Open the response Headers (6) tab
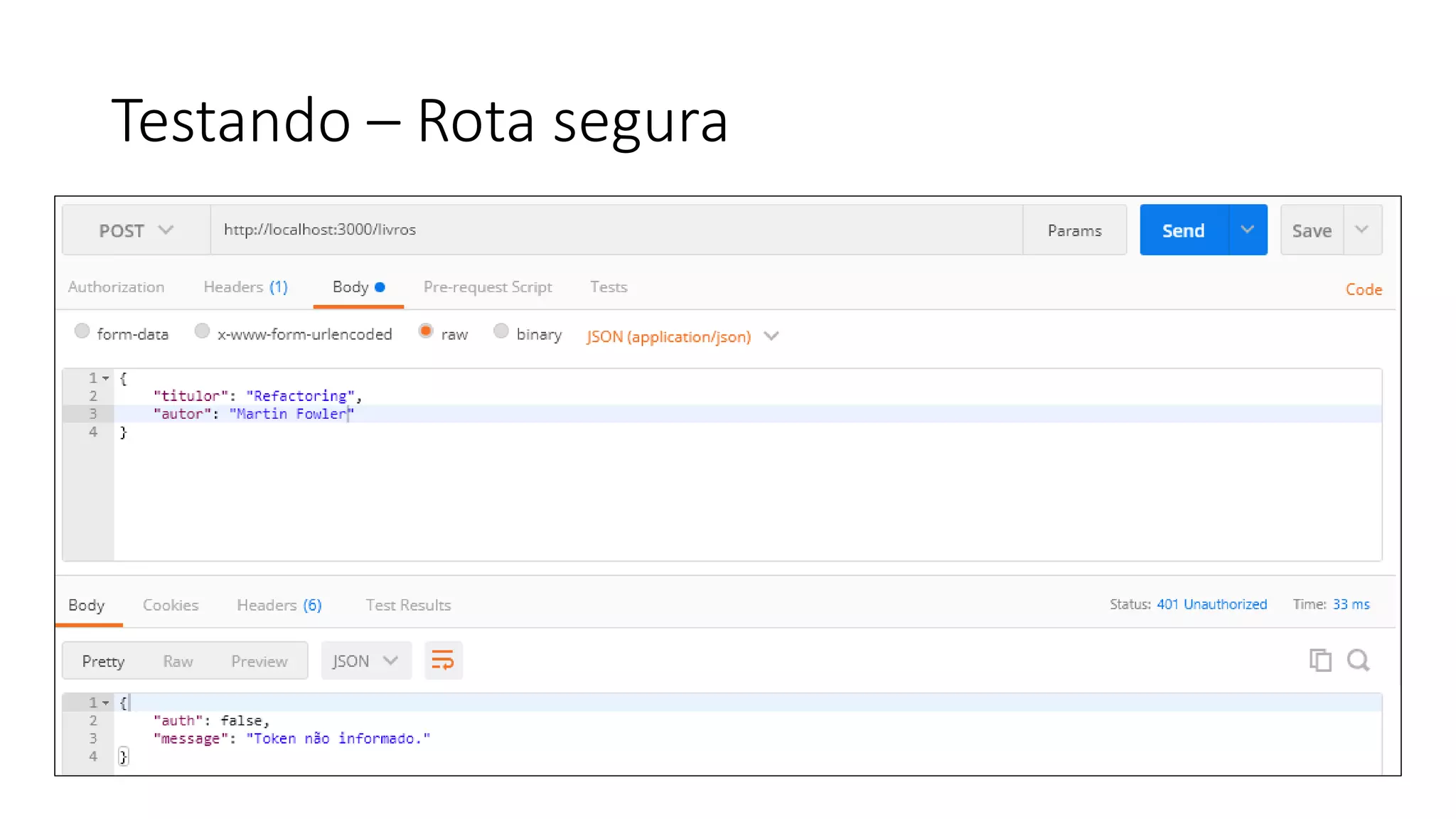Image resolution: width=1456 pixels, height=819 pixels. [x=279, y=605]
